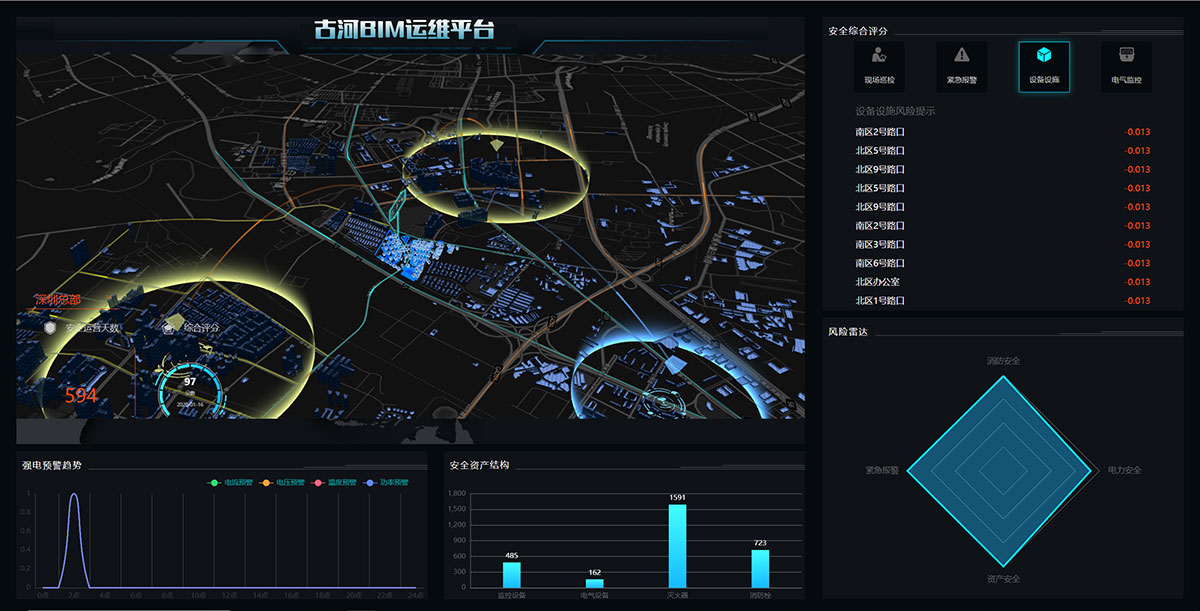Click the 监控设备 bar showing 485

tap(511, 574)
